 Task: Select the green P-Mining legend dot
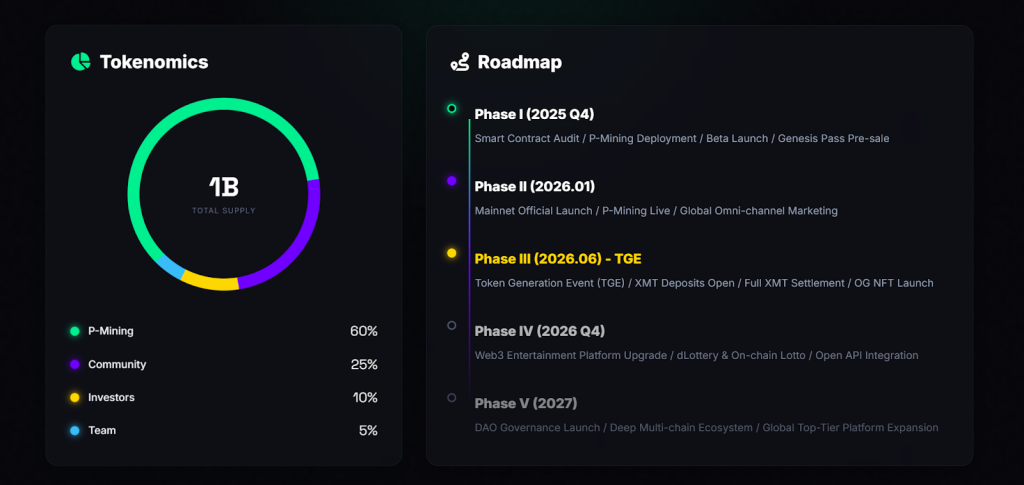click(74, 331)
